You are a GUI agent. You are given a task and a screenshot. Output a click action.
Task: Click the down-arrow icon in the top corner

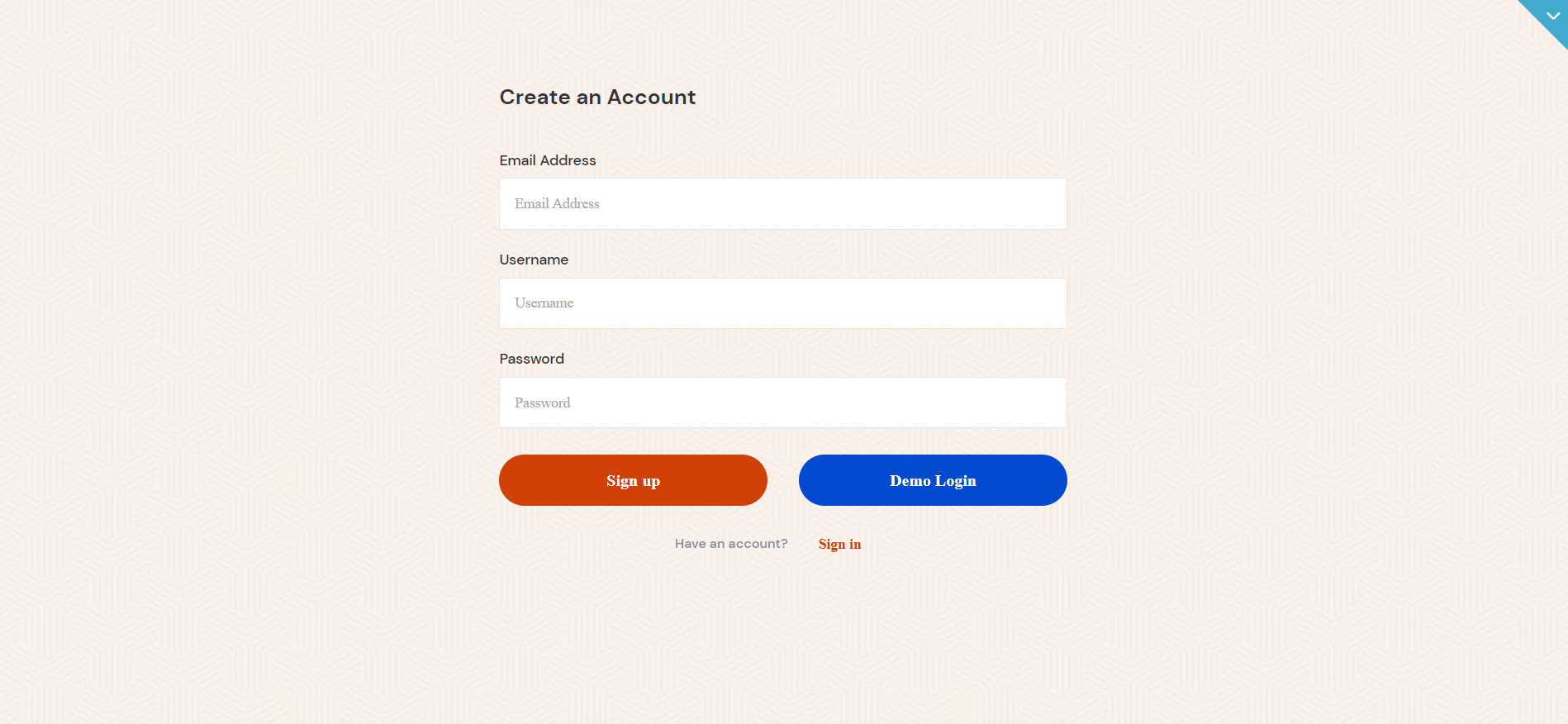(x=1553, y=16)
